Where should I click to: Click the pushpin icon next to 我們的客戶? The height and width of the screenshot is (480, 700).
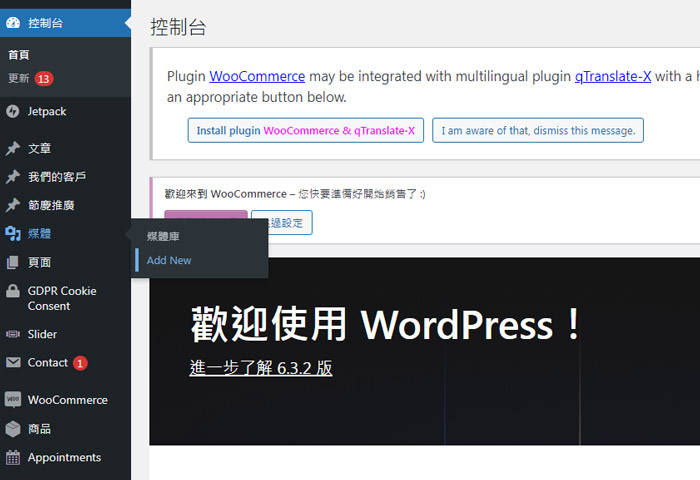[x=13, y=177]
